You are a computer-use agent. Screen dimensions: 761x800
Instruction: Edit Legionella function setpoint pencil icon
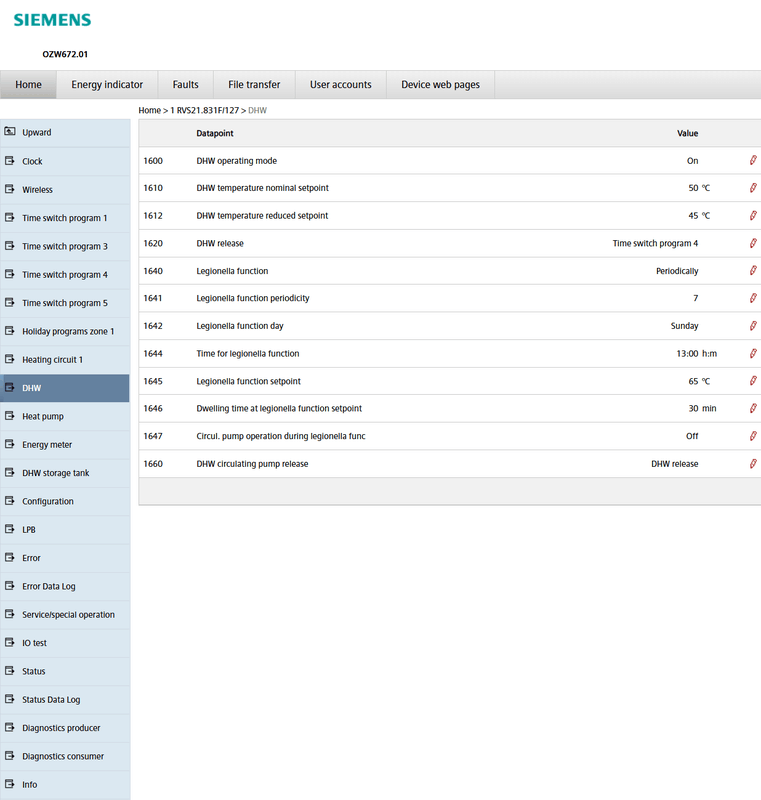(x=753, y=381)
